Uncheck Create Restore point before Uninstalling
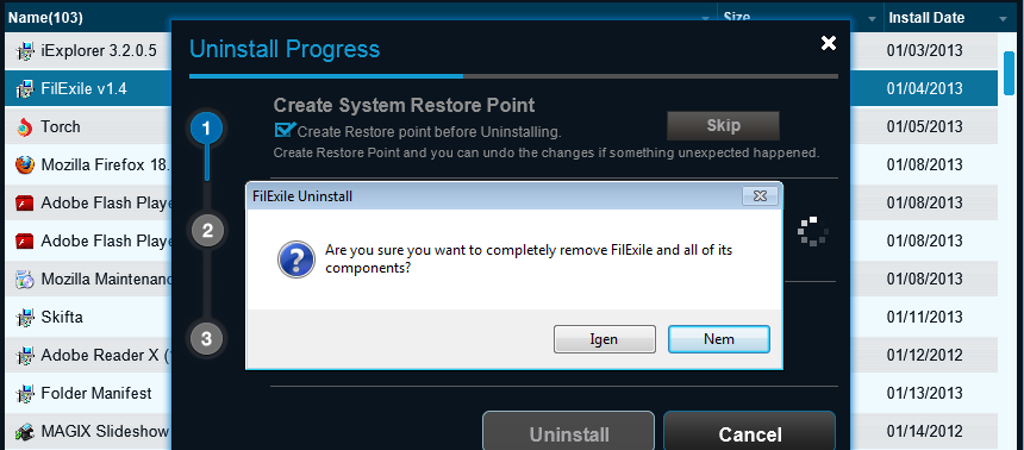 coord(283,130)
